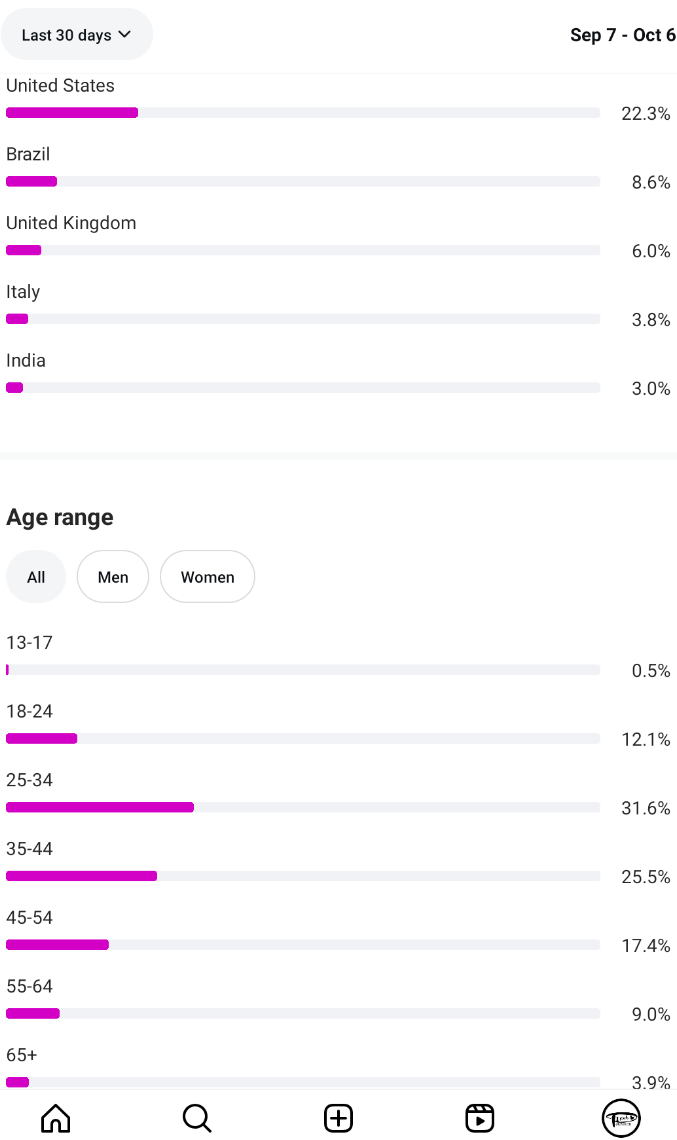Click the Sep 7 - Oct 6 date range

pyautogui.click(x=622, y=35)
